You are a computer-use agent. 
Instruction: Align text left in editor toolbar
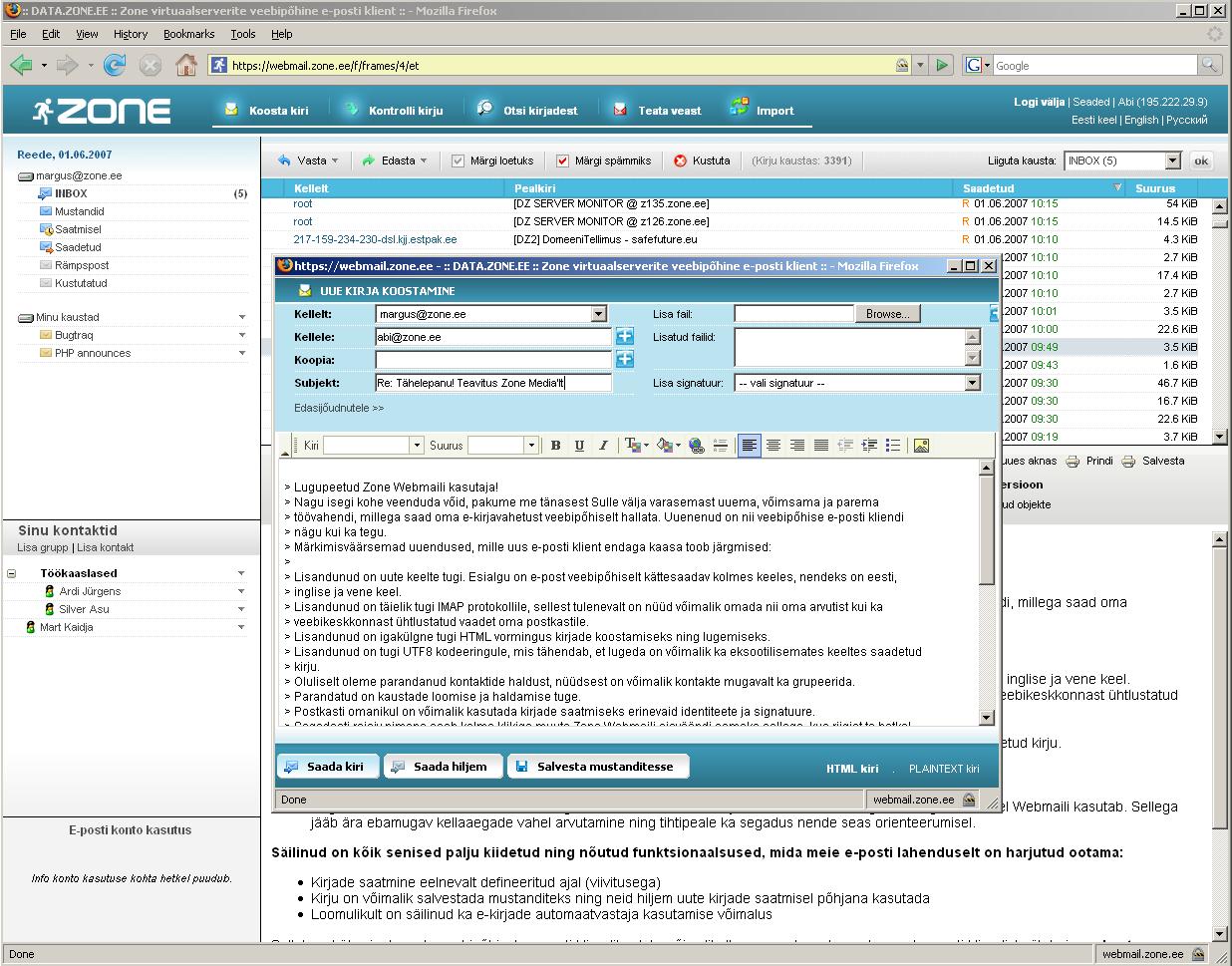[x=749, y=446]
